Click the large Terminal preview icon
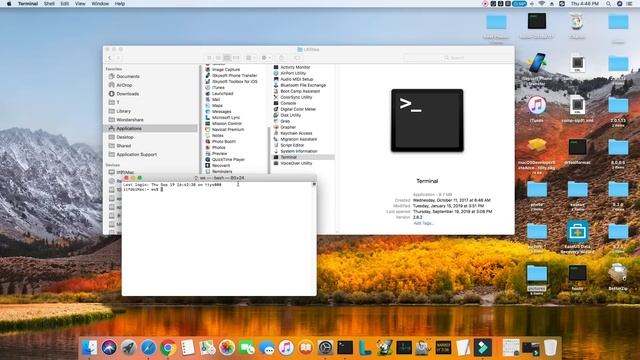This screenshot has width=640, height=360. (x=427, y=120)
